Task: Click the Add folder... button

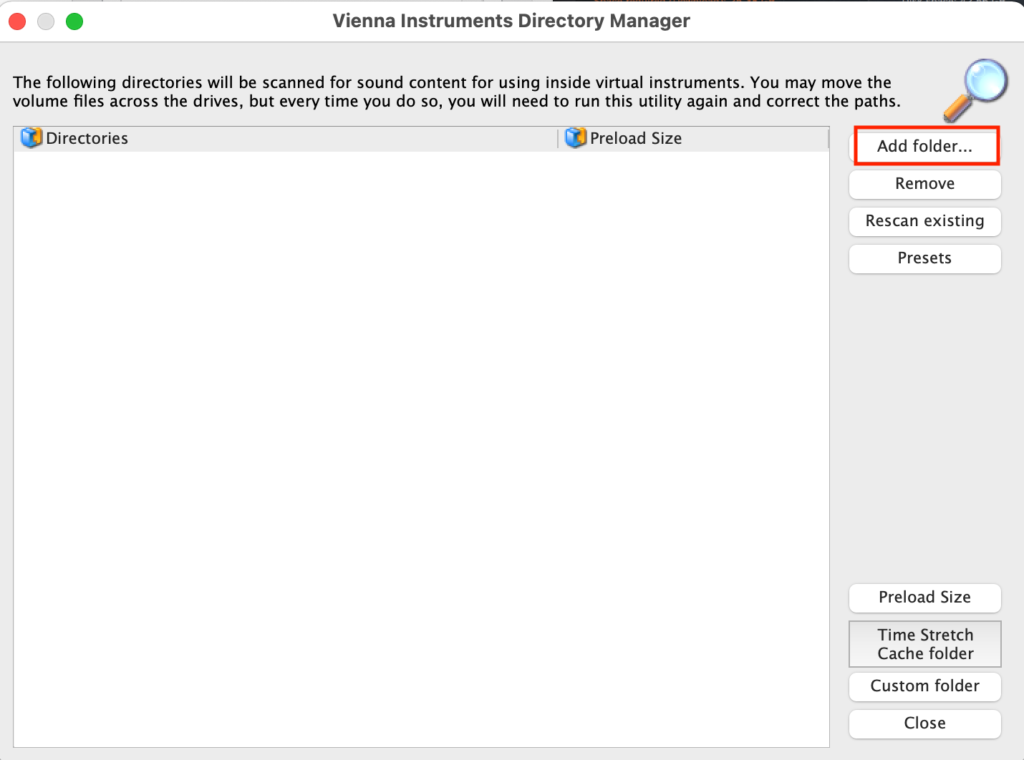Action: [925, 146]
